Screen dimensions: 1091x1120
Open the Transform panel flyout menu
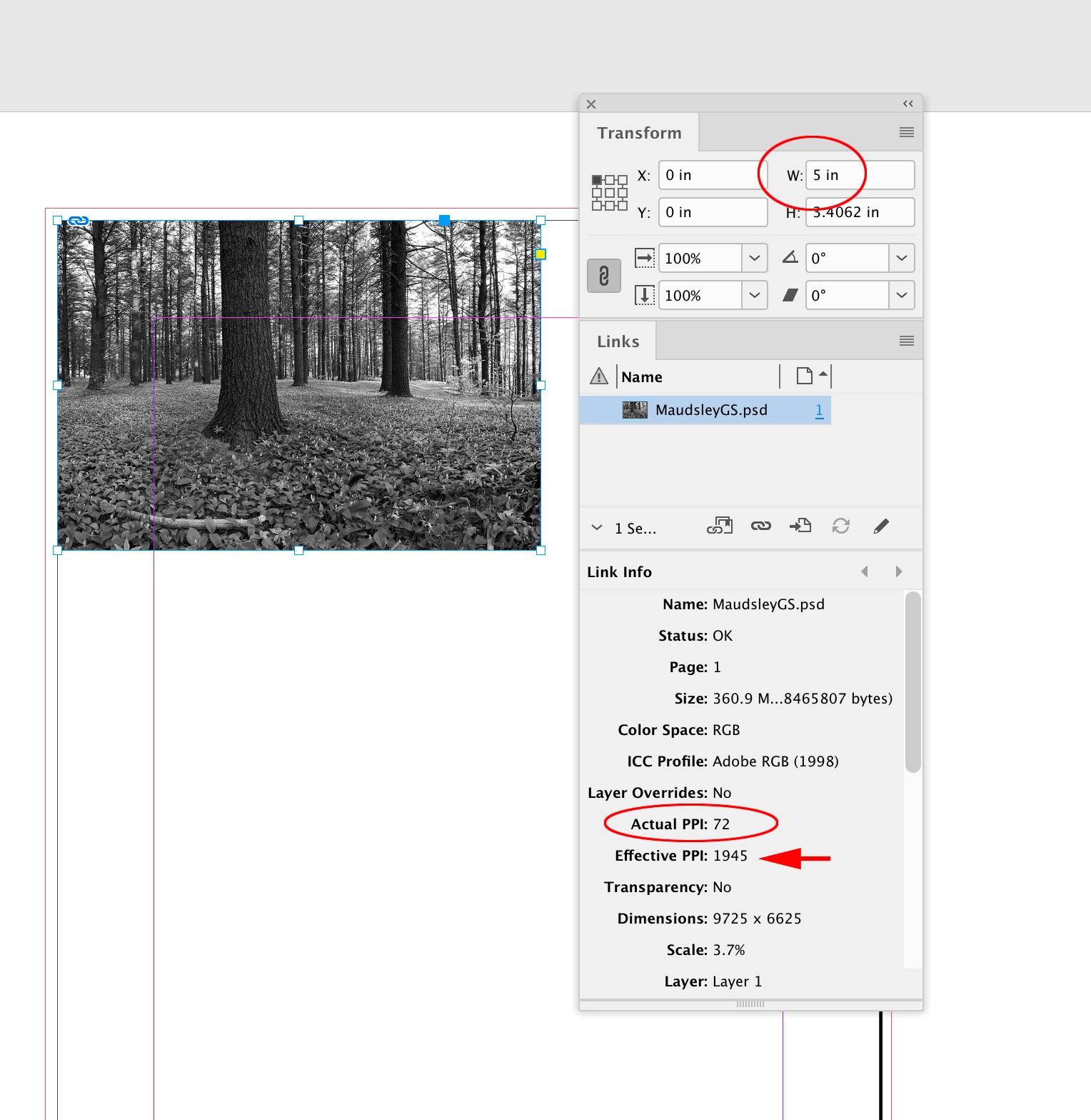(907, 132)
